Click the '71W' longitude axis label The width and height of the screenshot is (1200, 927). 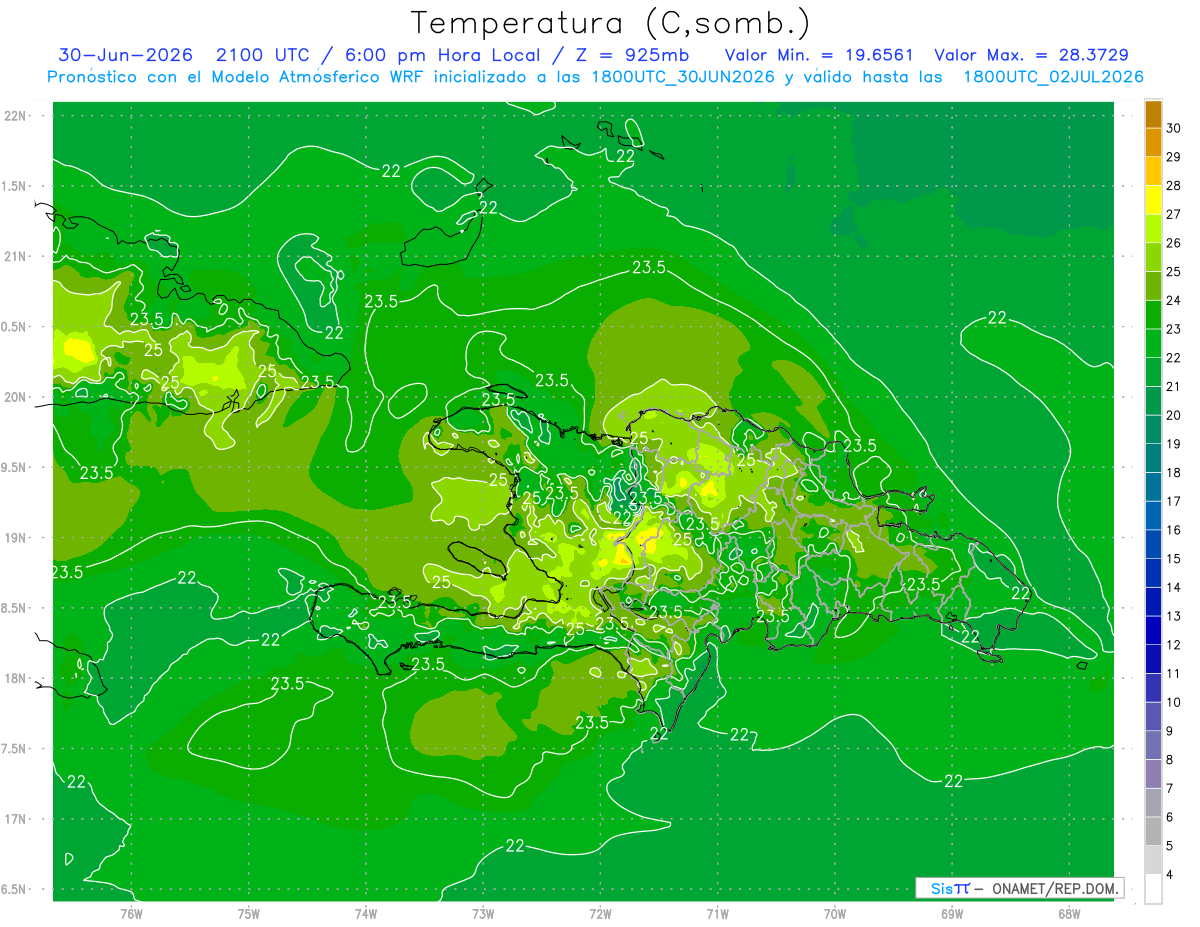[717, 913]
